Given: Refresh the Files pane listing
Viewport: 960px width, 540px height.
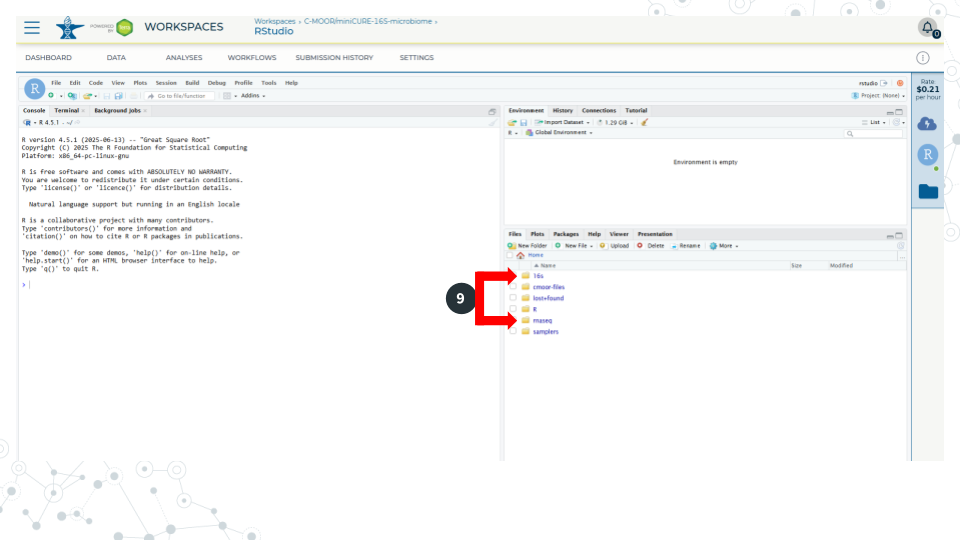Looking at the screenshot, I should (901, 246).
